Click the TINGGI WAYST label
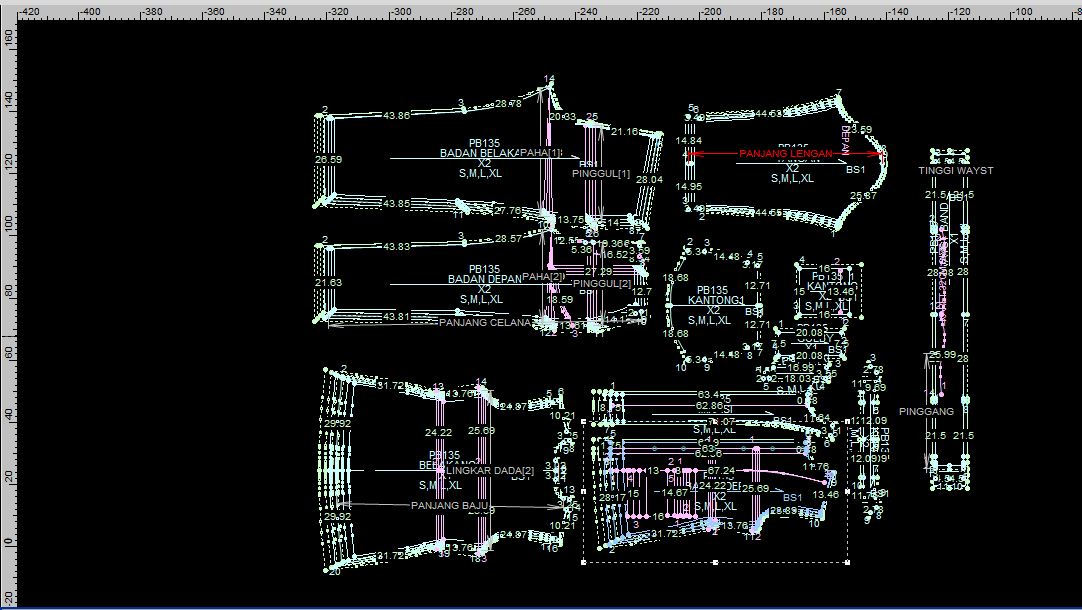Screen dimensions: 1082x610 pyautogui.click(x=956, y=171)
